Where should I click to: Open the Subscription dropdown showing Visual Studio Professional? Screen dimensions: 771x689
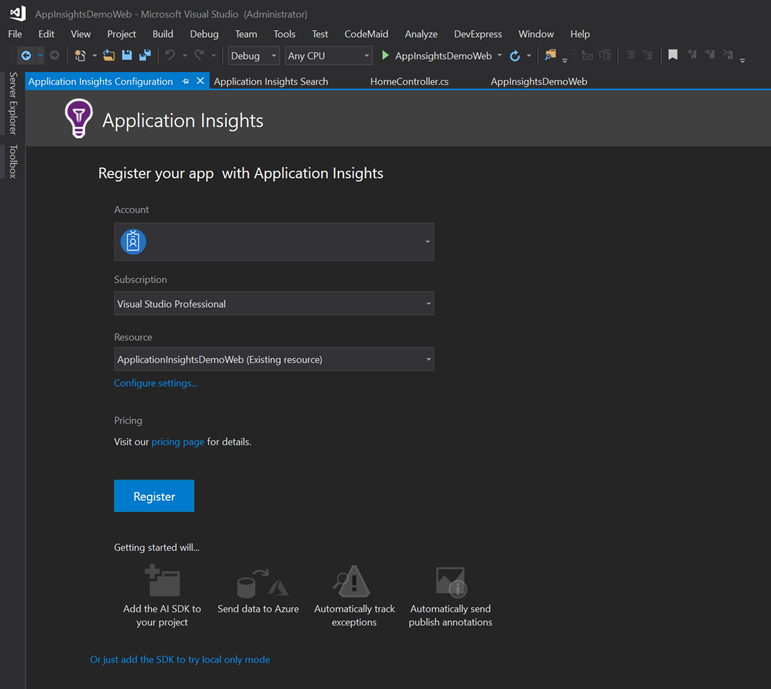[x=274, y=303]
